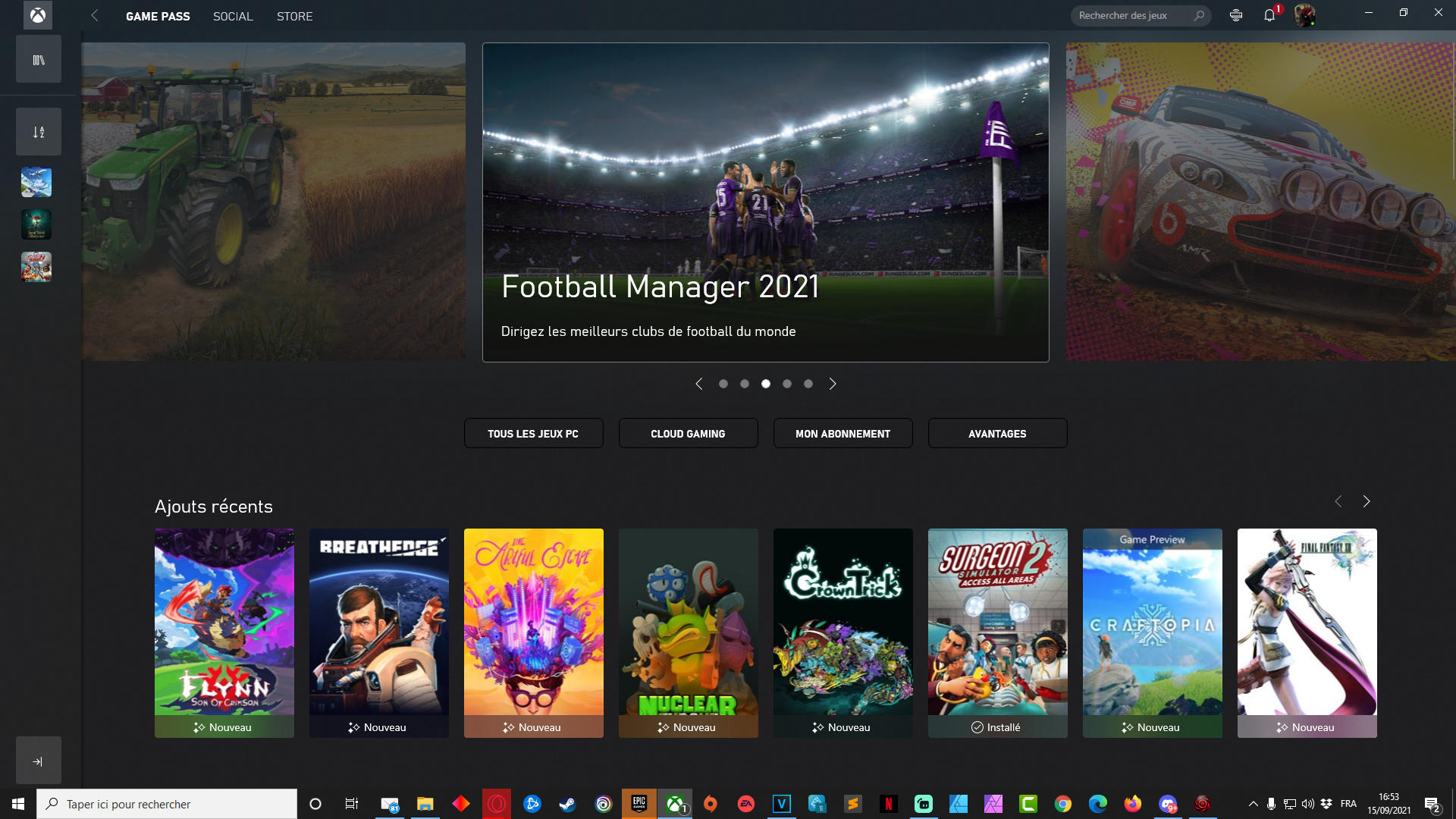Select the third carousel dot
This screenshot has height=819, width=1456.
pos(766,384)
